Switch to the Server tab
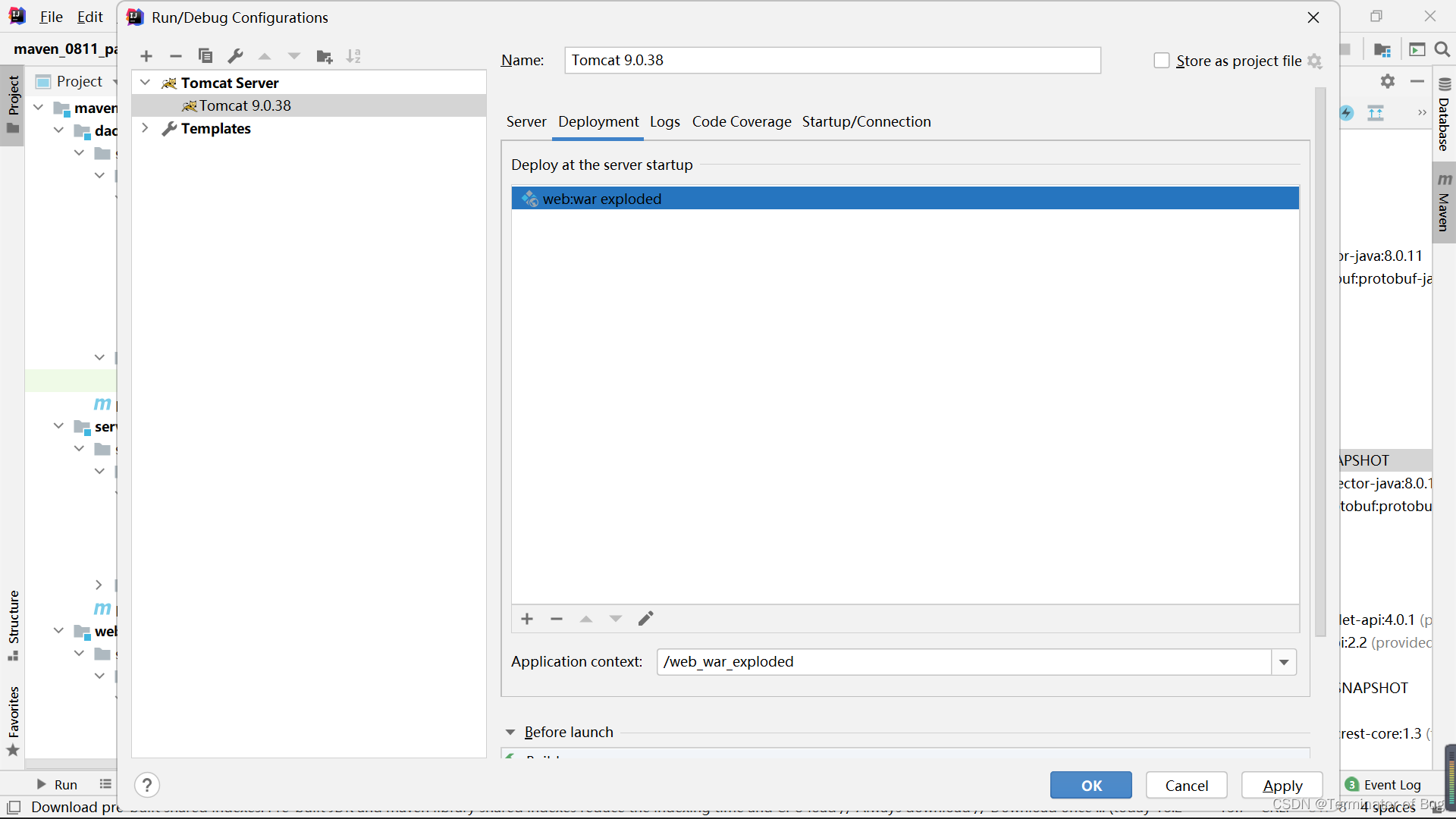This screenshot has width=1456, height=819. click(526, 121)
